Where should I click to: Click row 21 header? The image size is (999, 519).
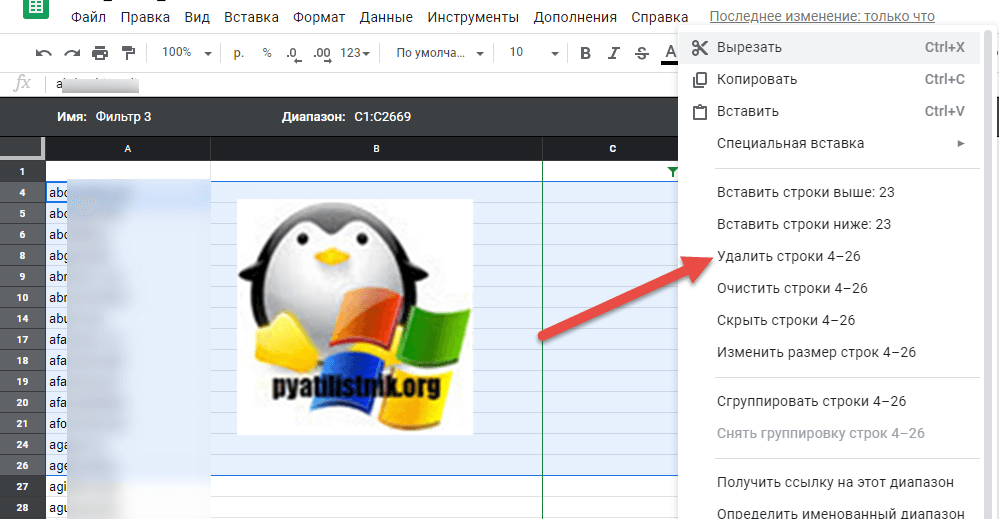[x=22, y=423]
